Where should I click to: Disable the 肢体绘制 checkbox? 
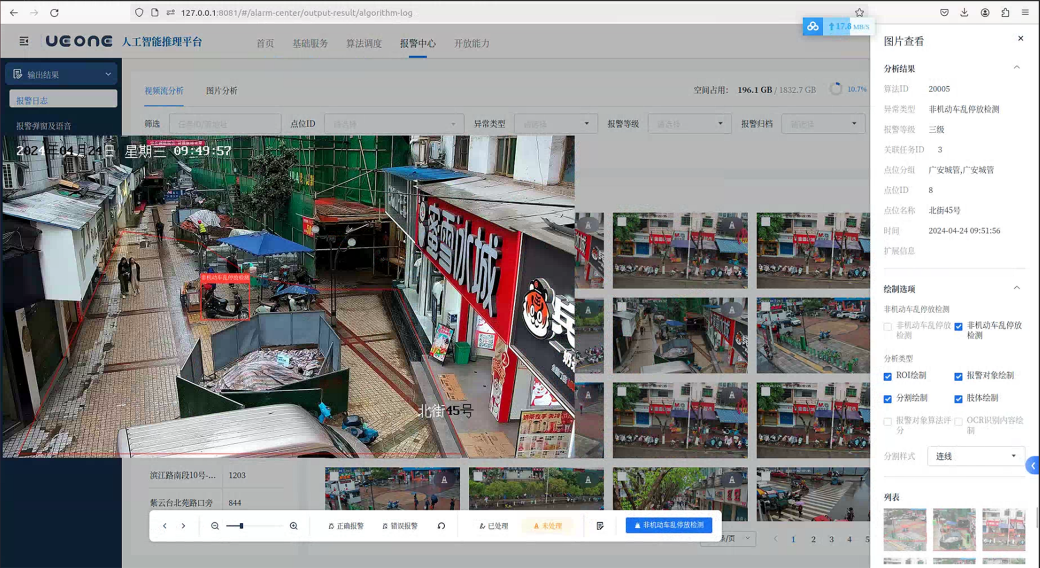point(958,399)
